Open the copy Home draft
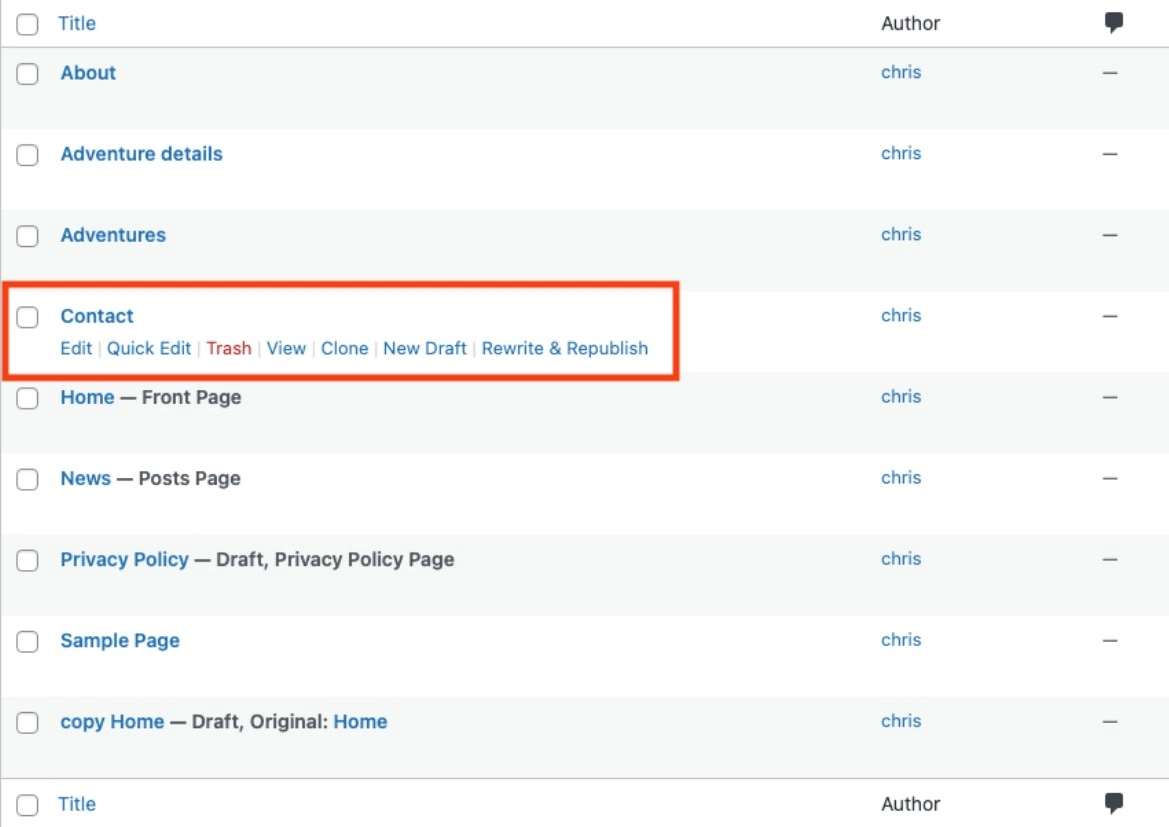This screenshot has width=1169, height=827. point(112,722)
